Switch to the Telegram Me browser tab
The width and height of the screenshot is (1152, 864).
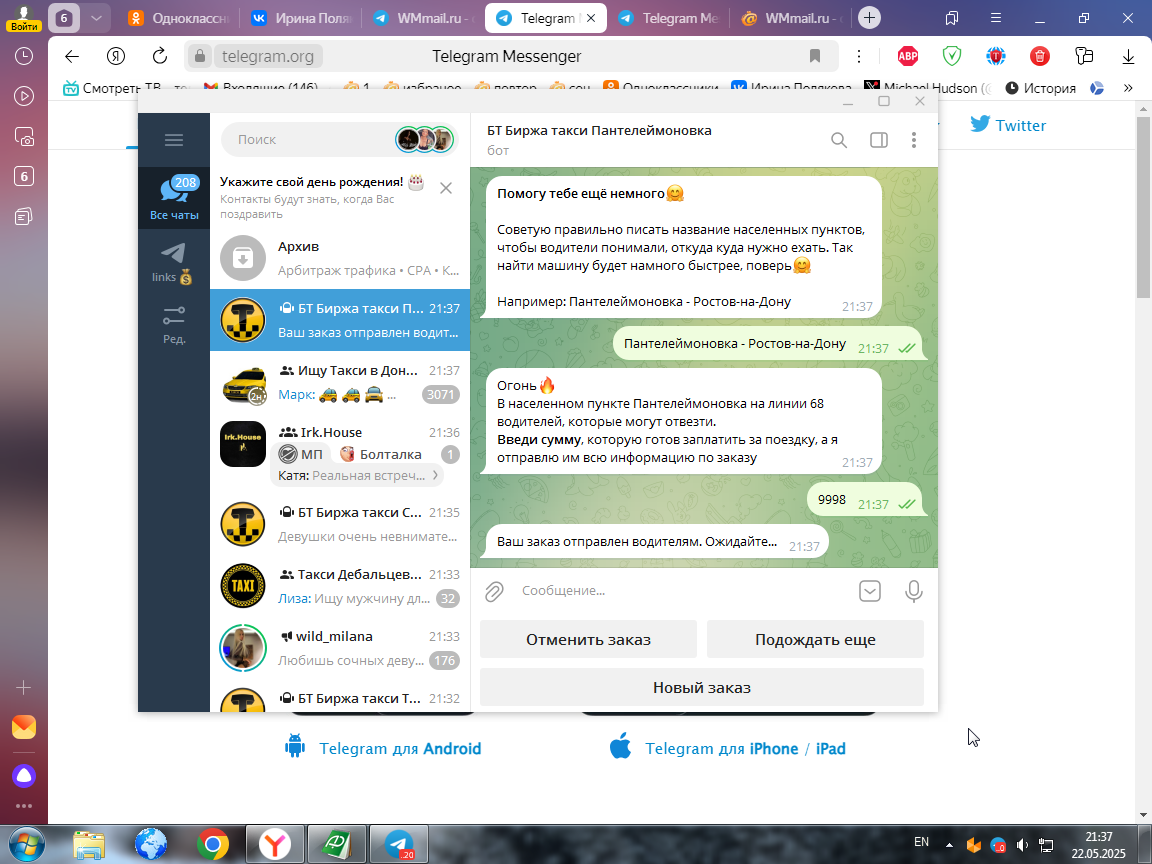tap(668, 18)
